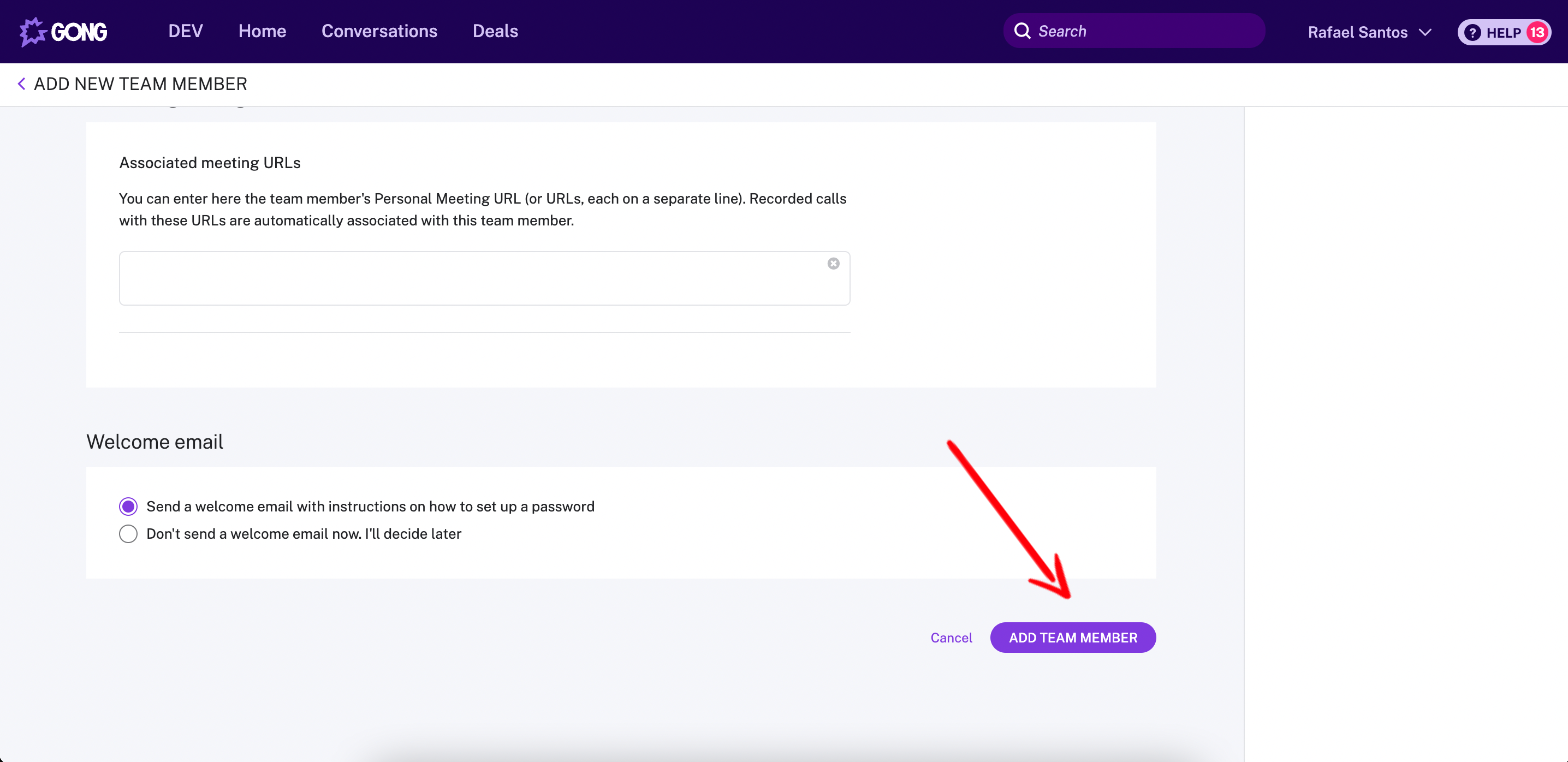Choose don't send welcome email now
This screenshot has height=762, width=1568.
click(128, 534)
